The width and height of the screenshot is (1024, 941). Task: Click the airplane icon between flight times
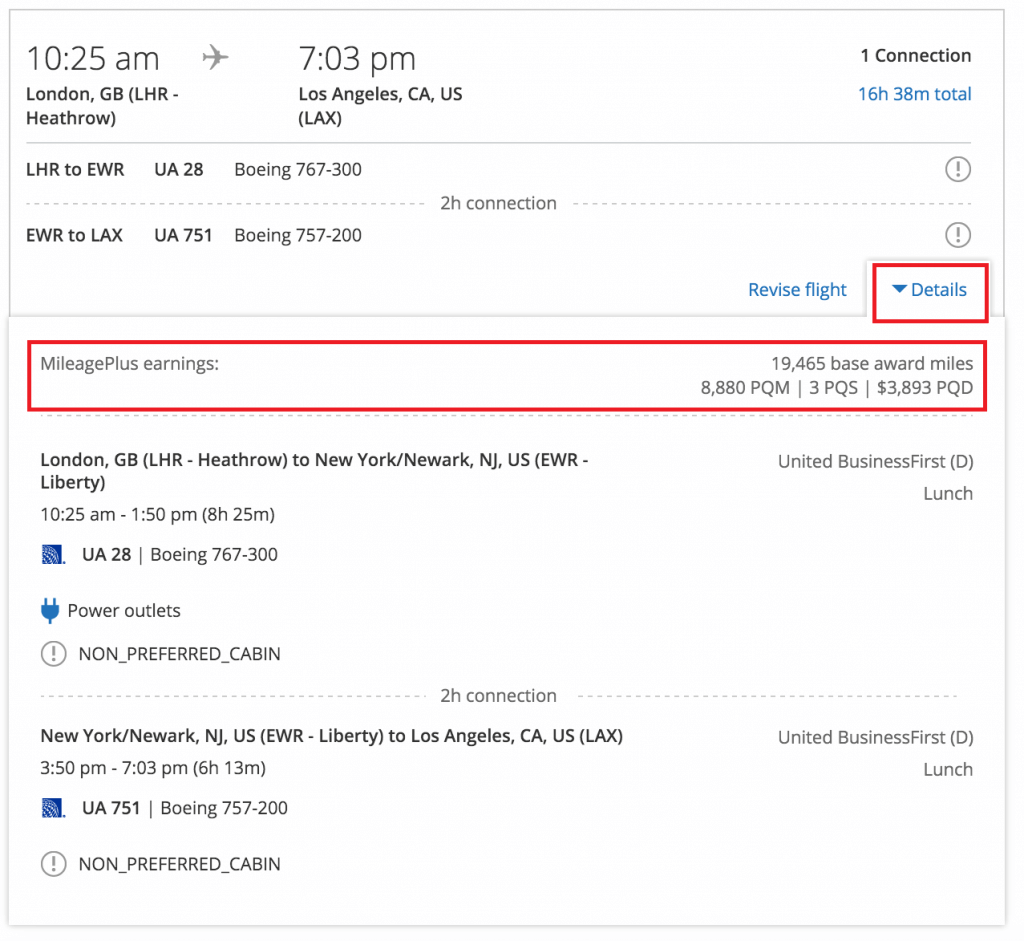pyautogui.click(x=215, y=57)
